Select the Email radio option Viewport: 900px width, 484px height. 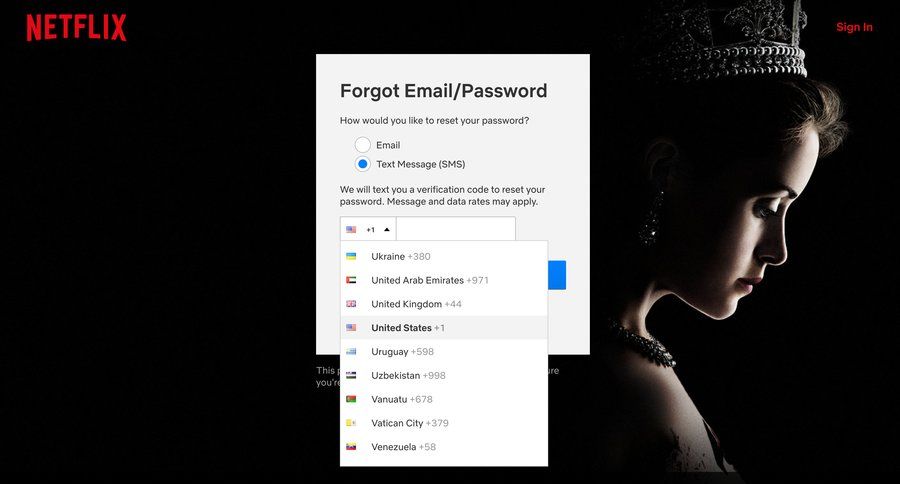[362, 145]
